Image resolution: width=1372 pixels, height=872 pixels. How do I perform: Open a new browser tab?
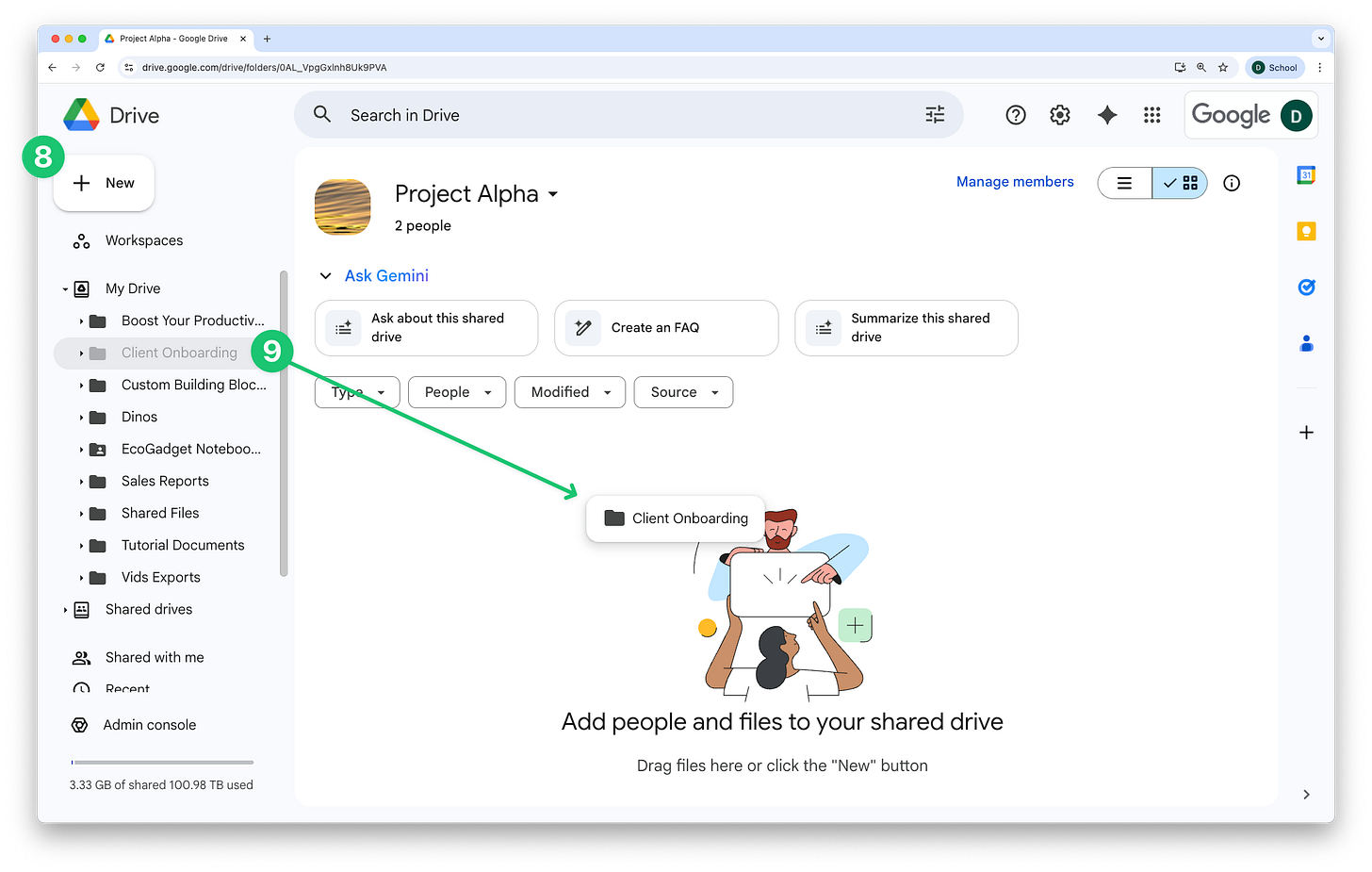click(267, 39)
